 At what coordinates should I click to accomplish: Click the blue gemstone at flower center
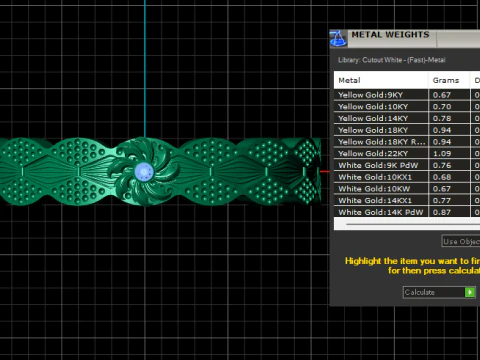pyautogui.click(x=144, y=172)
